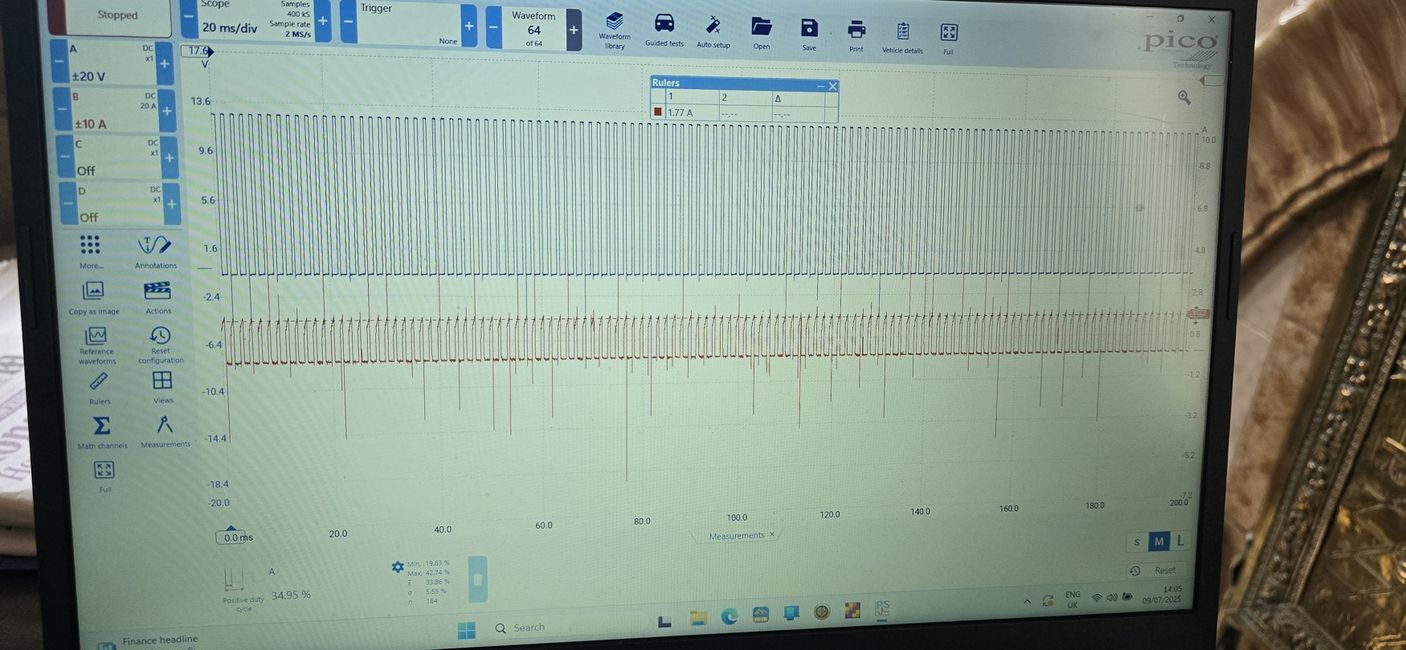The height and width of the screenshot is (650, 1406).
Task: Open Channel A ±20 V settings
Action: tap(112, 62)
